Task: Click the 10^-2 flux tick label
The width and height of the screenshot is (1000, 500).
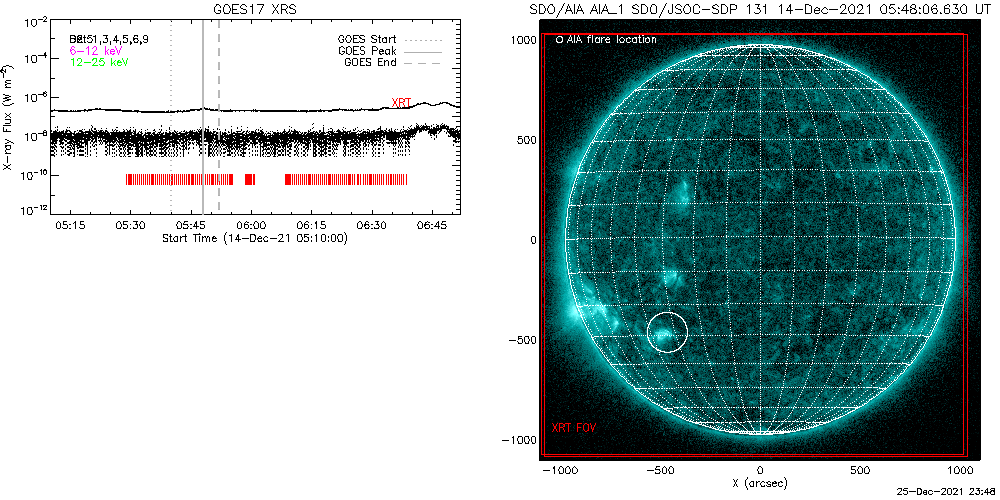Action: 35,23
